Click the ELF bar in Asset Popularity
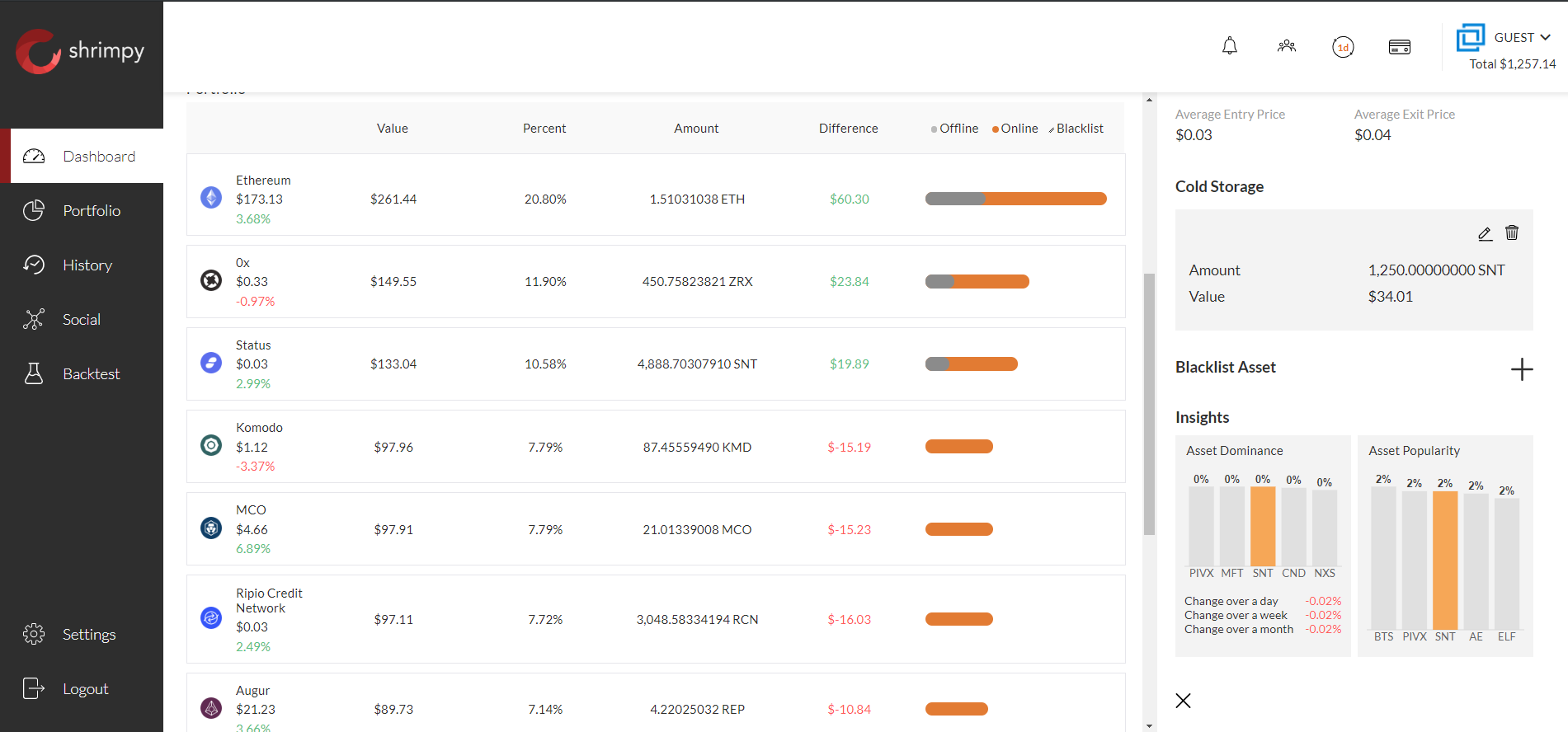Screen dimensions: 1568x732 [1507, 564]
